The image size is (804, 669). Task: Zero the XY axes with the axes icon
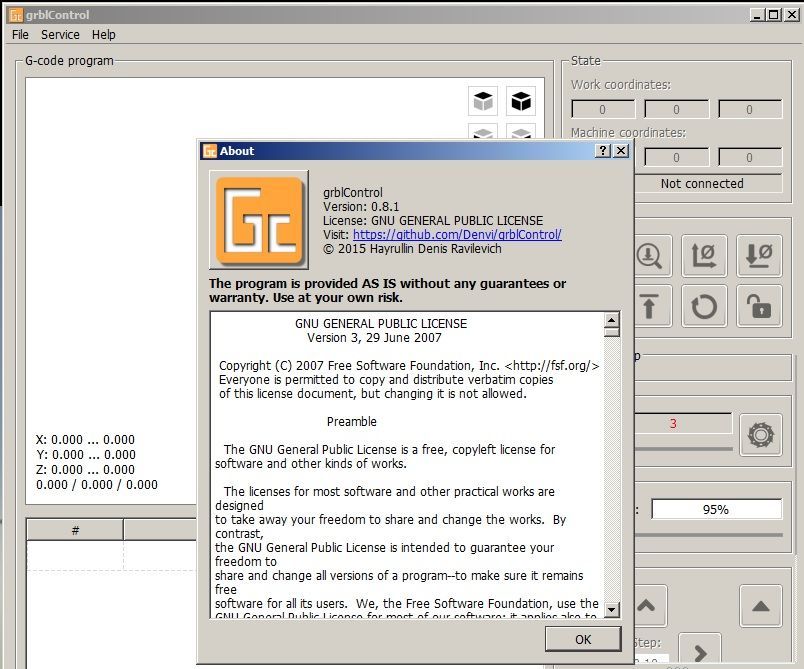pyautogui.click(x=704, y=255)
